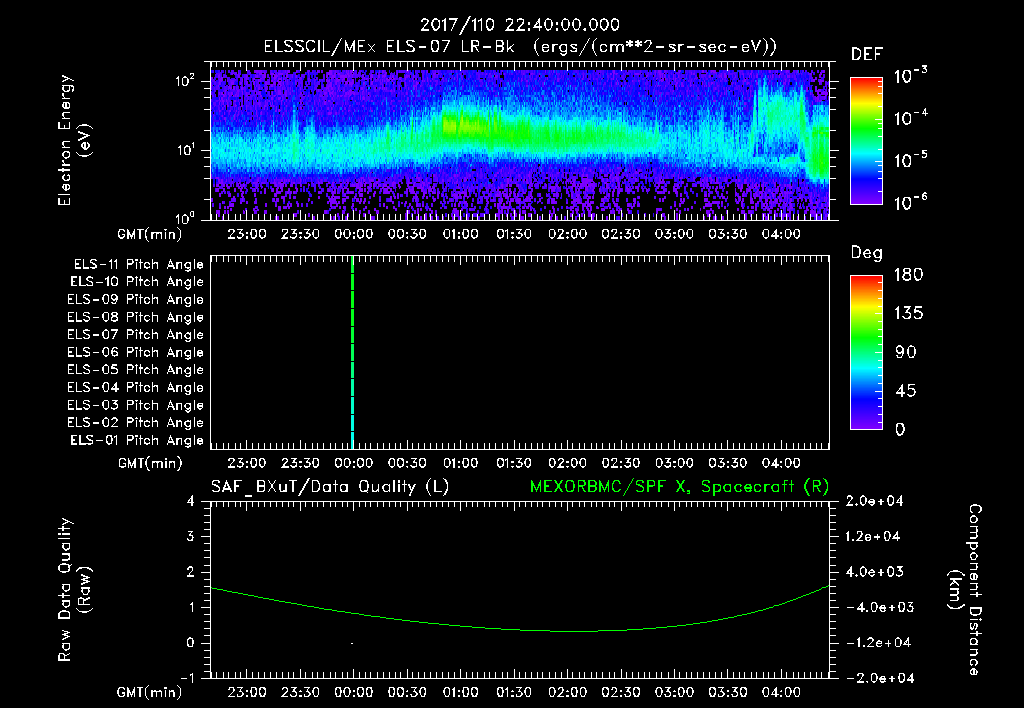Click the Component Distance (km) axis label

coord(965,590)
